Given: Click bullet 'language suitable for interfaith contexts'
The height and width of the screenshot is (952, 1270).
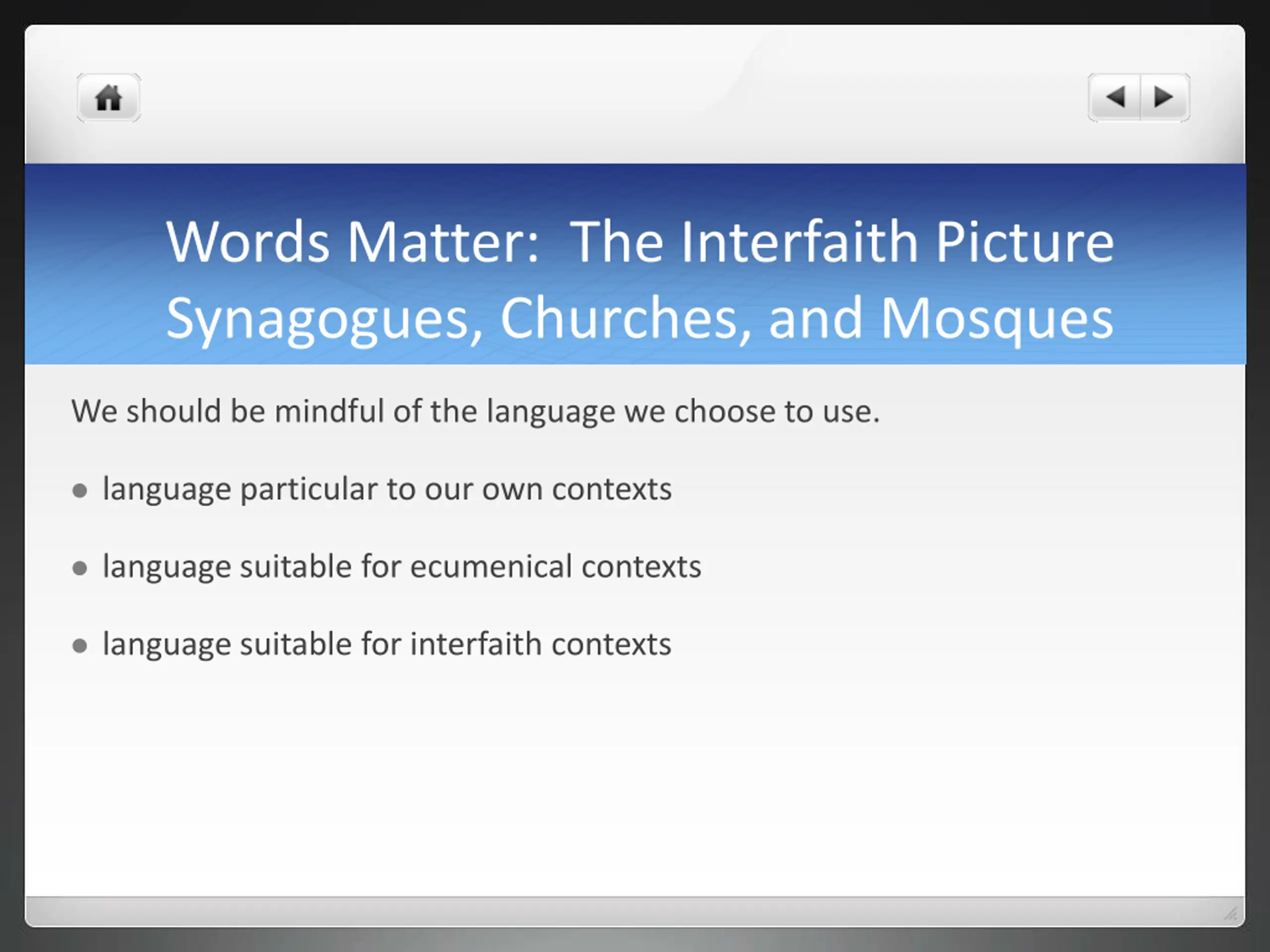Looking at the screenshot, I should [x=387, y=645].
